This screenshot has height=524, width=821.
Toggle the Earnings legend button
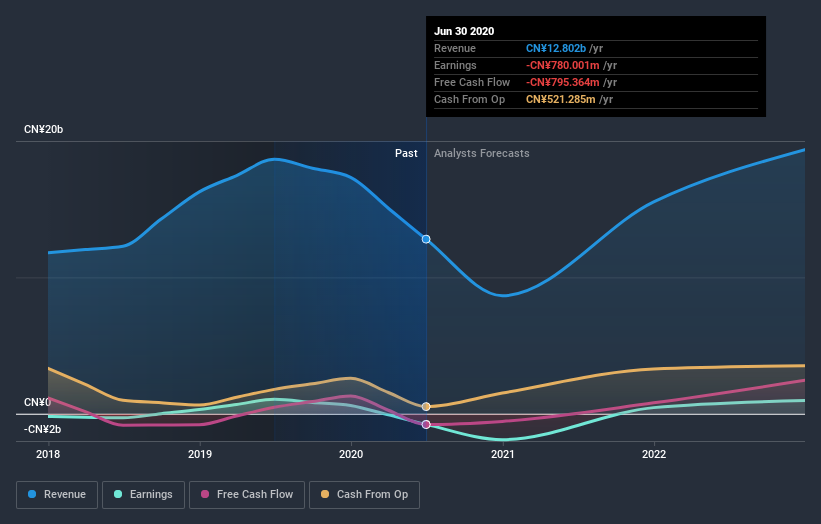pyautogui.click(x=143, y=495)
